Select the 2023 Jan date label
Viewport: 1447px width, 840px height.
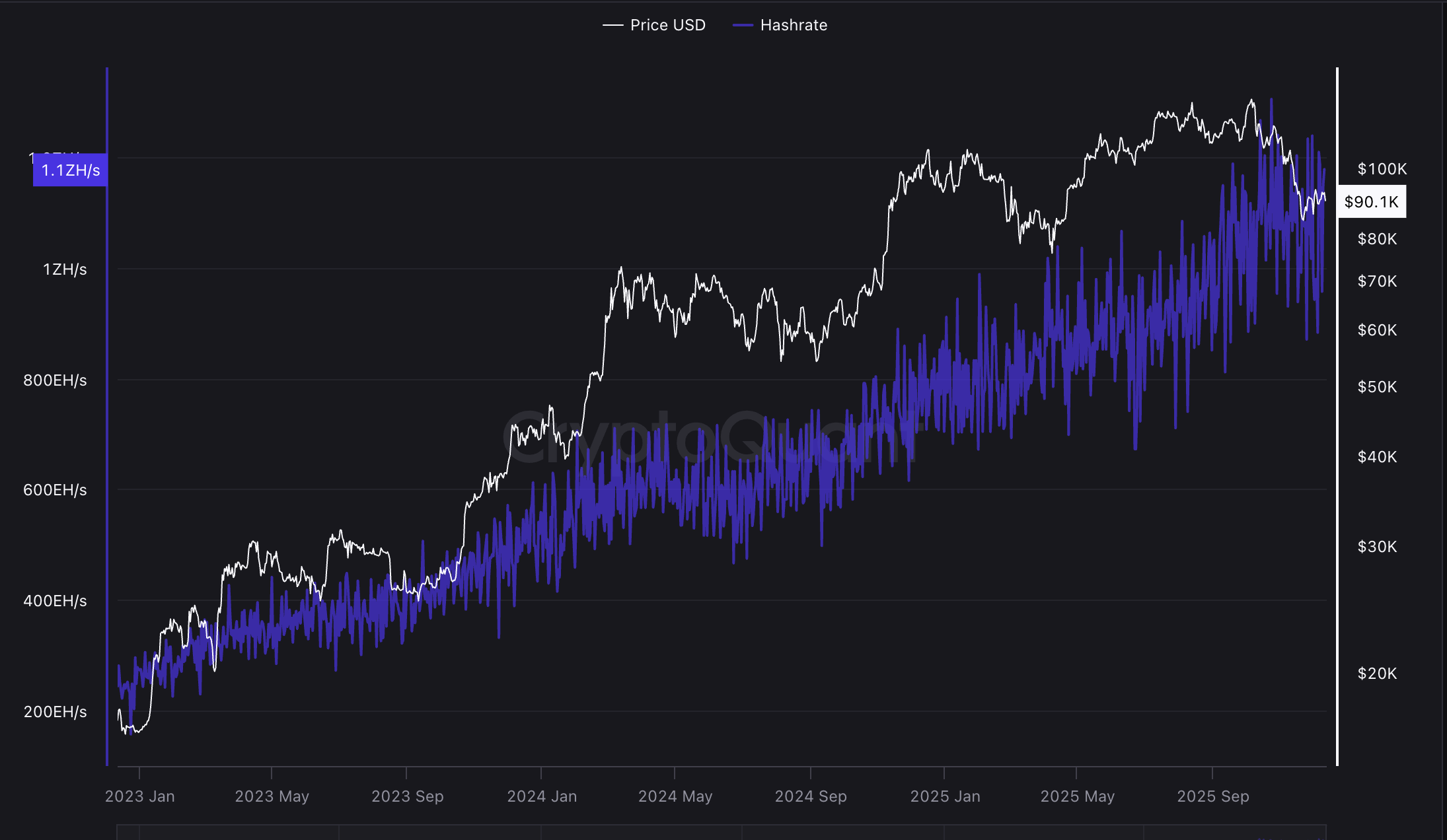(x=141, y=796)
